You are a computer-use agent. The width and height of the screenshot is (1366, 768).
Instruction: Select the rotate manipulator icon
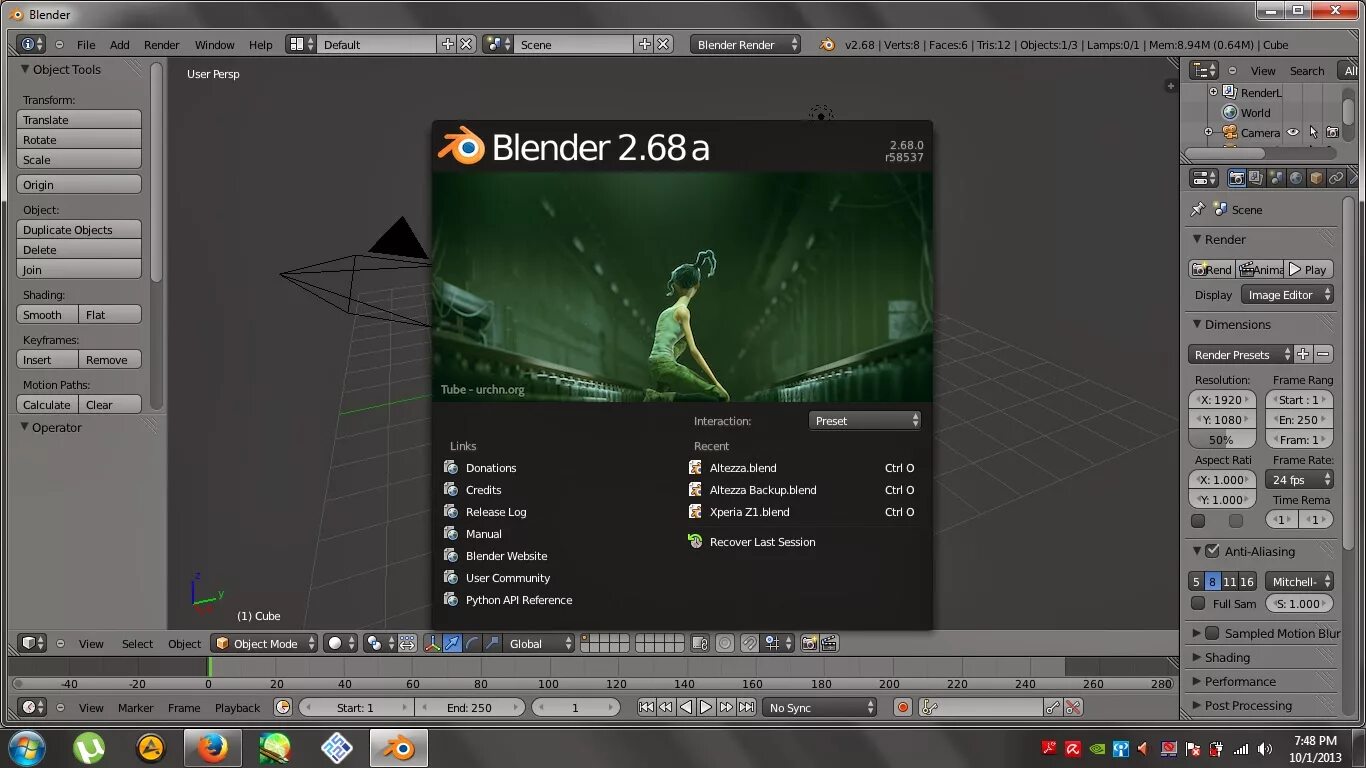[472, 643]
